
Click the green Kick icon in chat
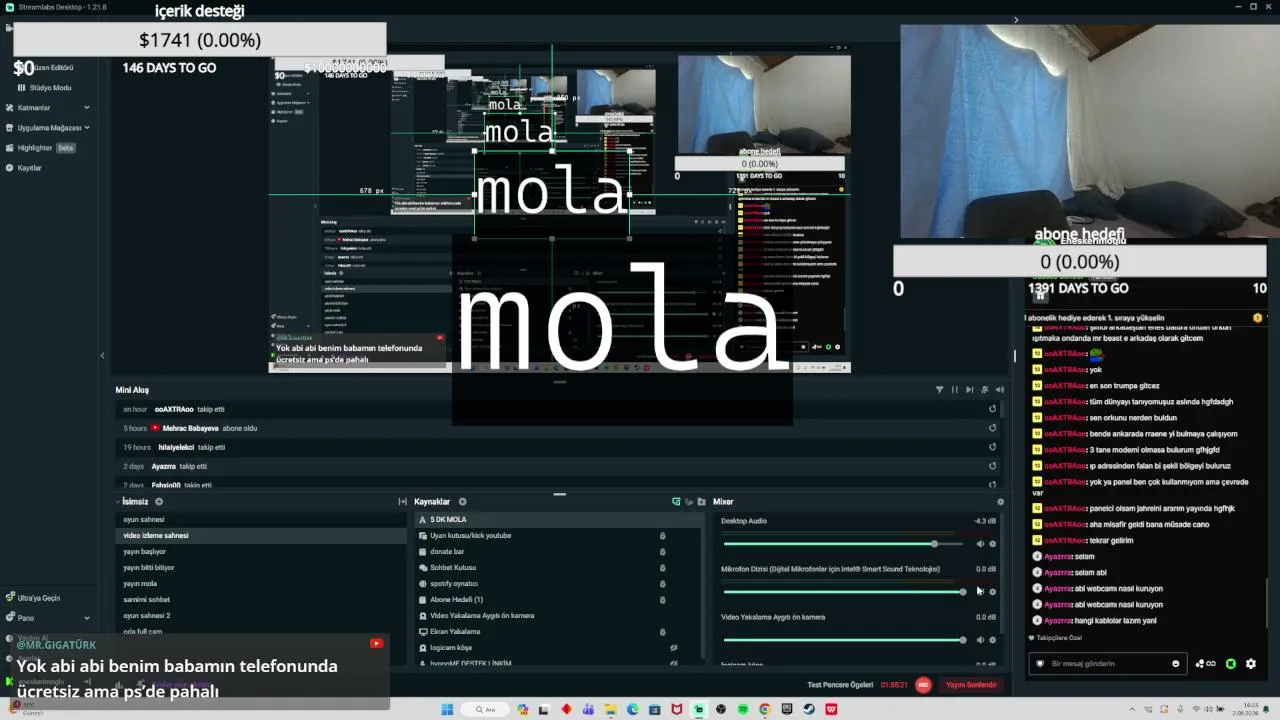[x=1231, y=664]
